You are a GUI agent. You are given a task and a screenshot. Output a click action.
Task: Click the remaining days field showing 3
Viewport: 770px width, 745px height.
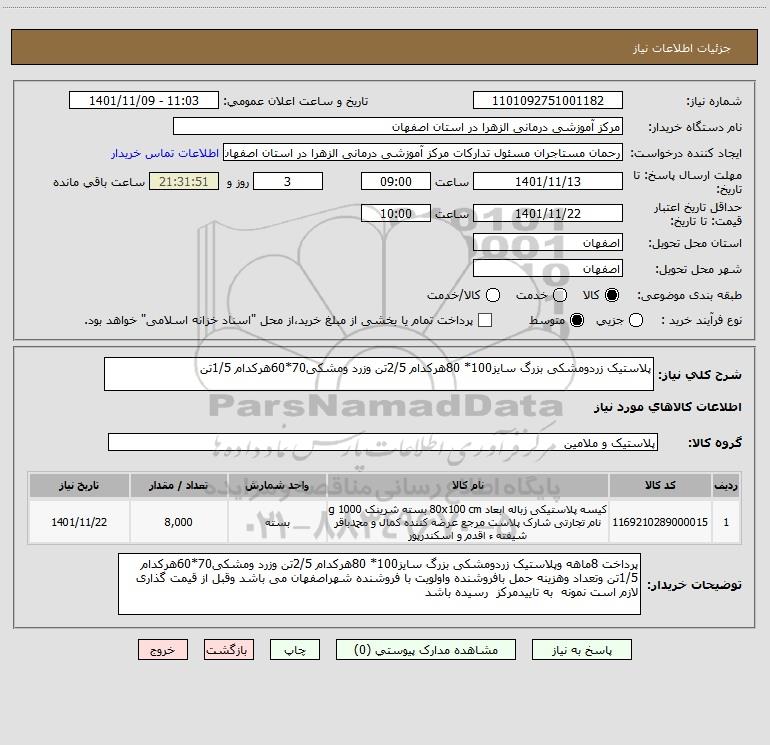click(x=288, y=181)
